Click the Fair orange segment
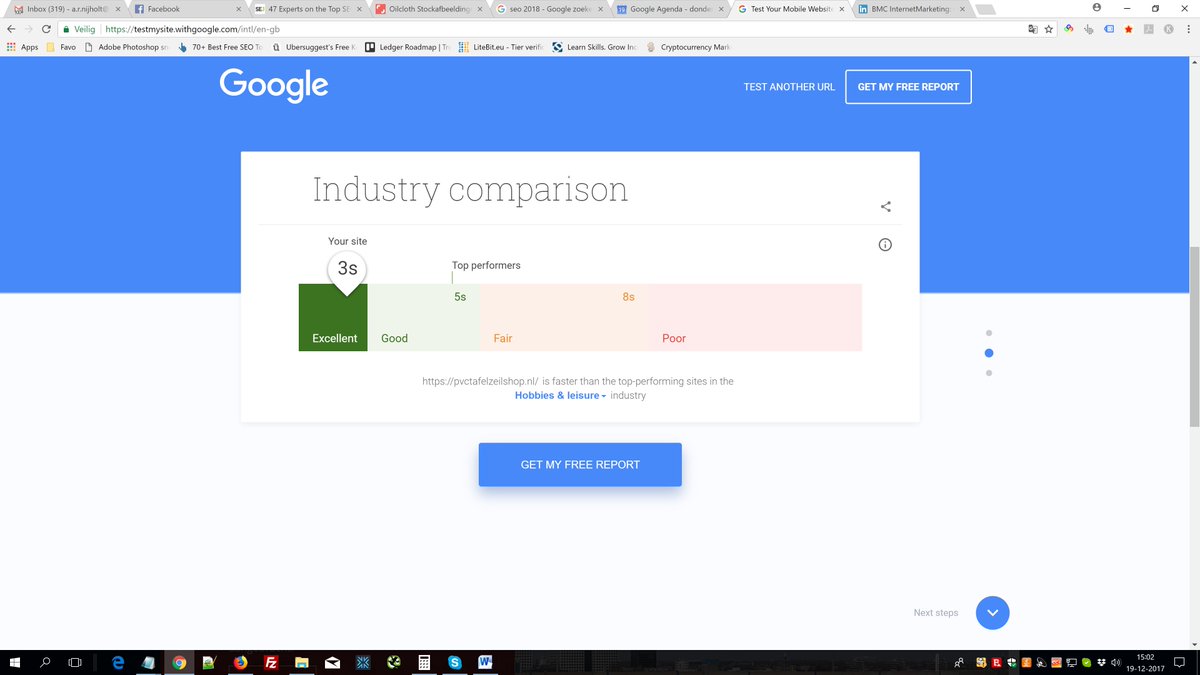1200x675 pixels. 564,317
